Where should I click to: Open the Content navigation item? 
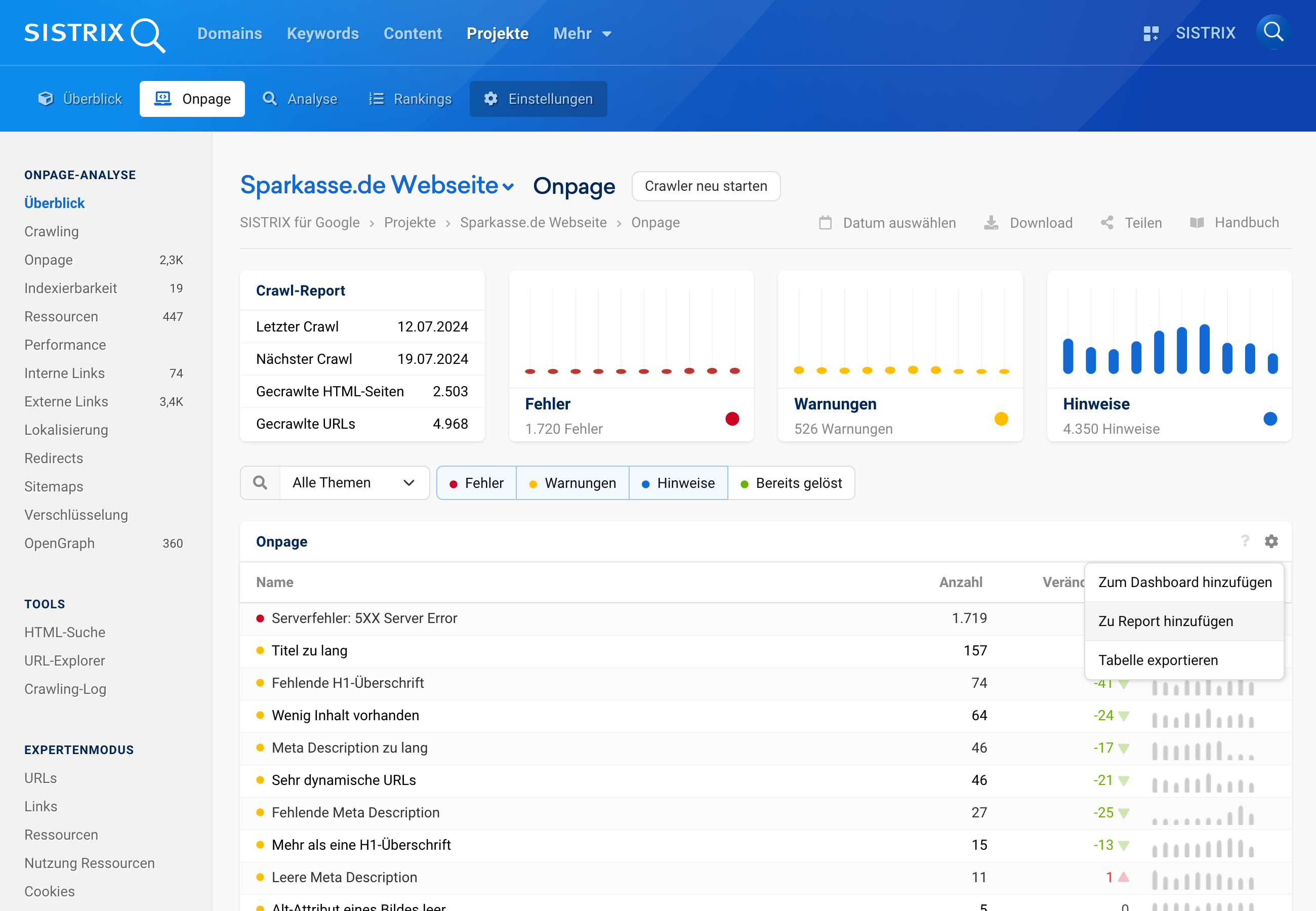tap(413, 34)
